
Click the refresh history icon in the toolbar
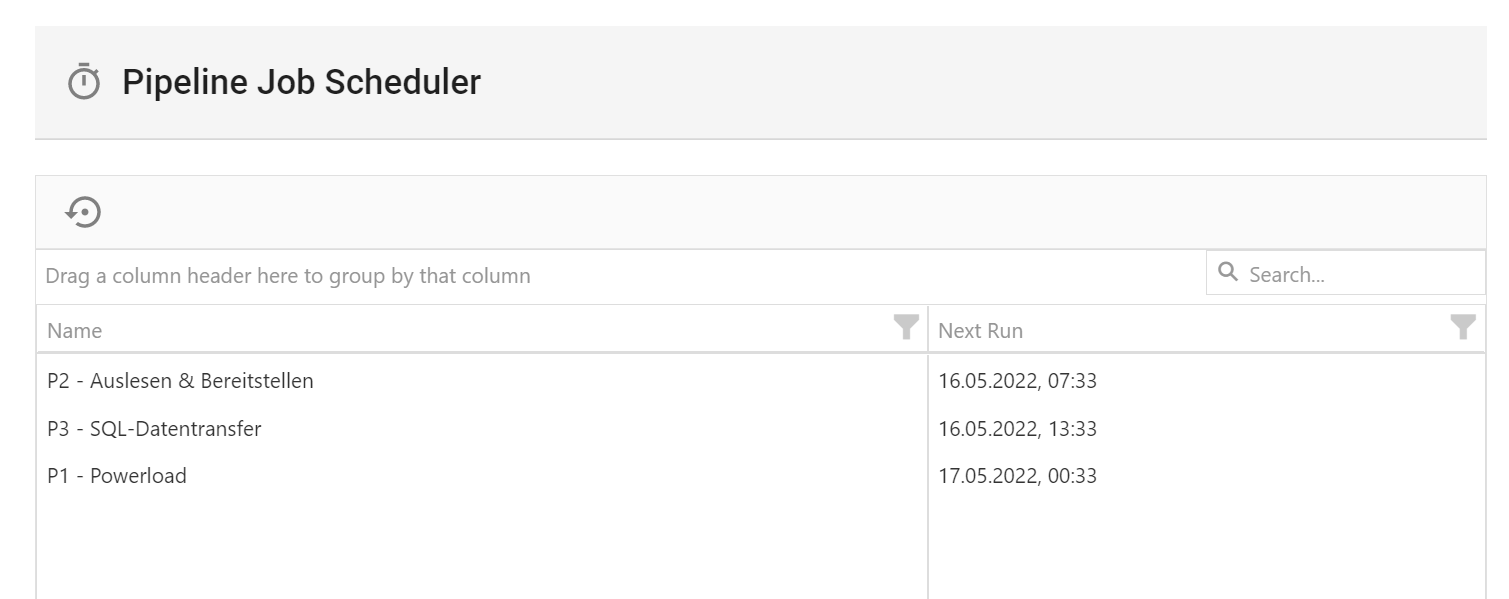(x=85, y=212)
